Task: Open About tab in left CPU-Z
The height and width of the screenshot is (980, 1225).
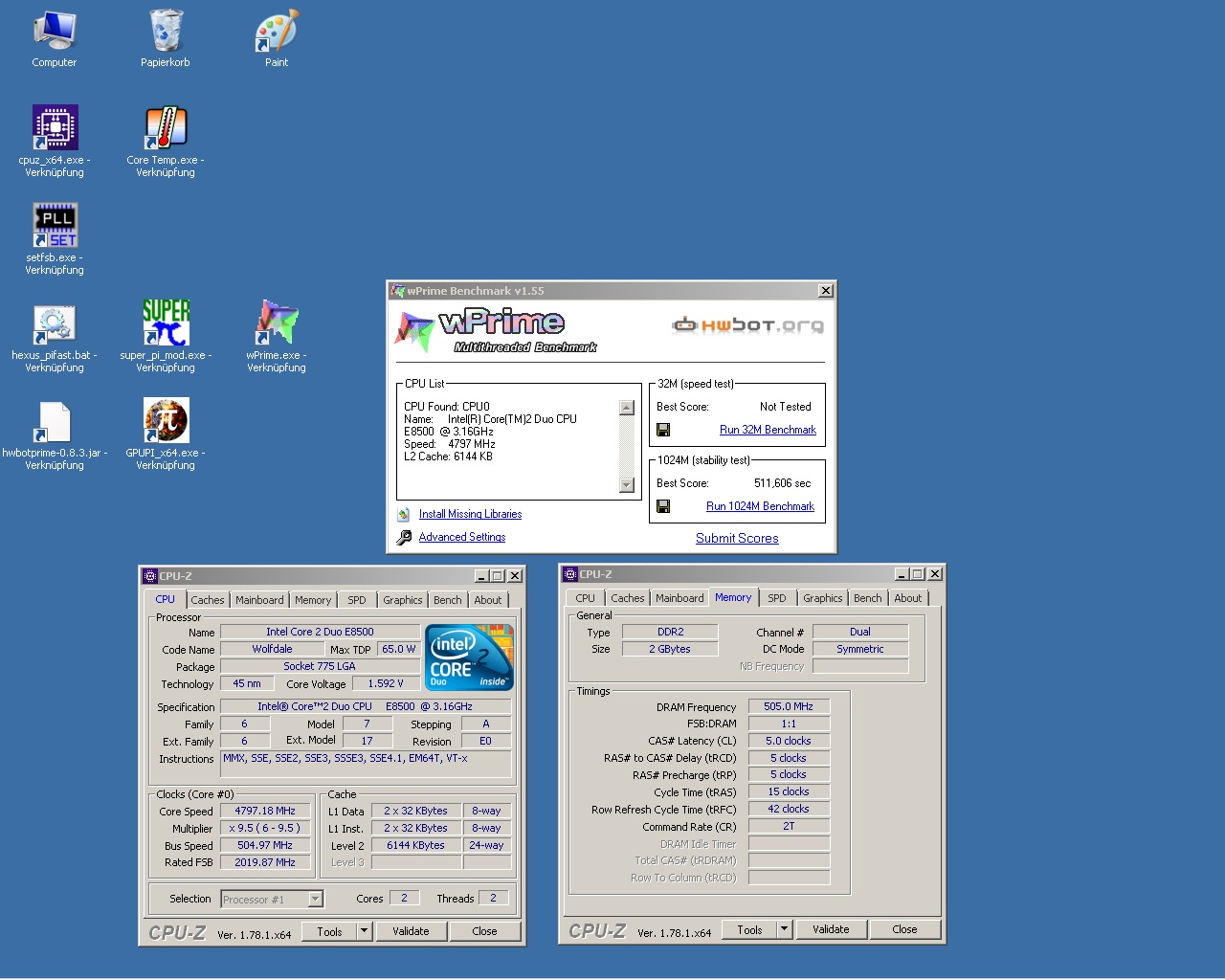Action: [x=488, y=600]
